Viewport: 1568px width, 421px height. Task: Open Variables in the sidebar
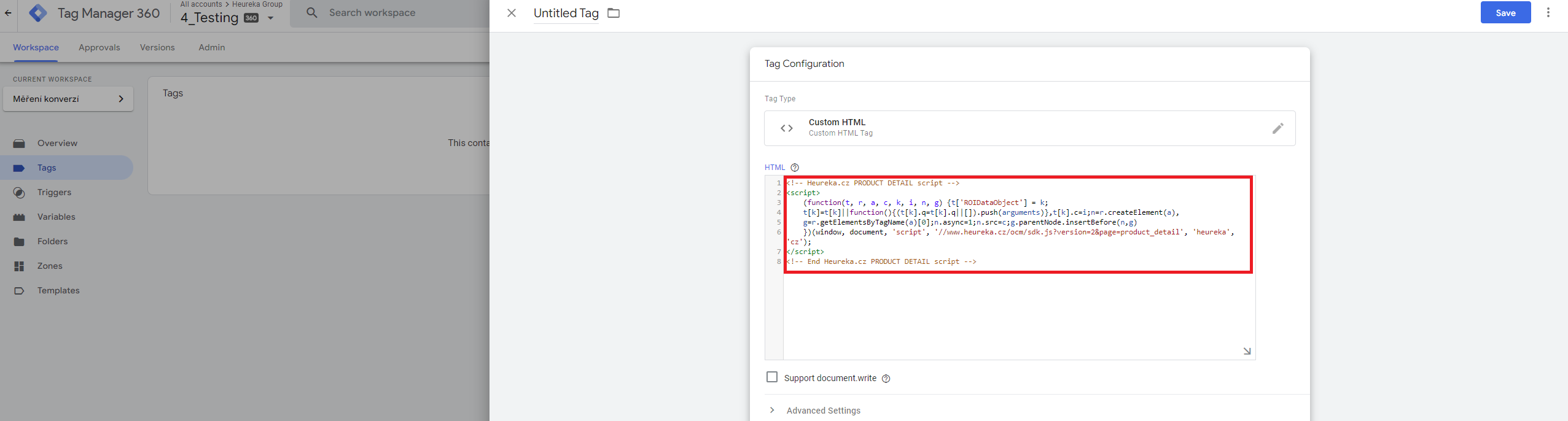tap(66, 217)
